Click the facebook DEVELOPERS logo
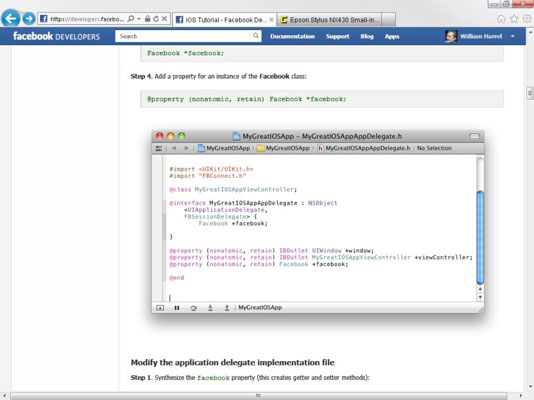534x400 pixels. pos(56,36)
